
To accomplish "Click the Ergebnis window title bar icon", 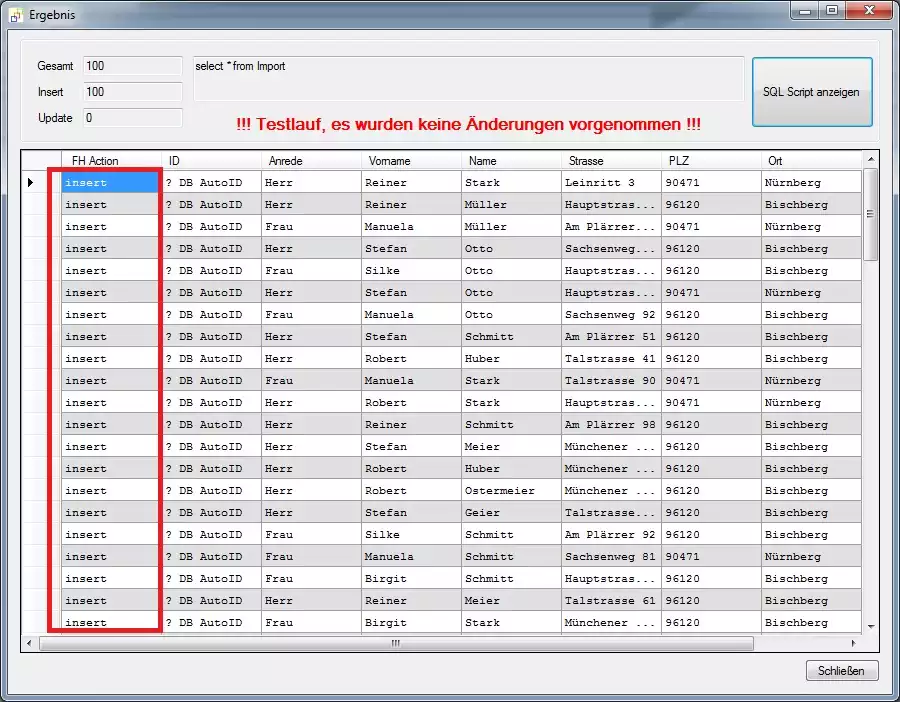I will [16, 15].
